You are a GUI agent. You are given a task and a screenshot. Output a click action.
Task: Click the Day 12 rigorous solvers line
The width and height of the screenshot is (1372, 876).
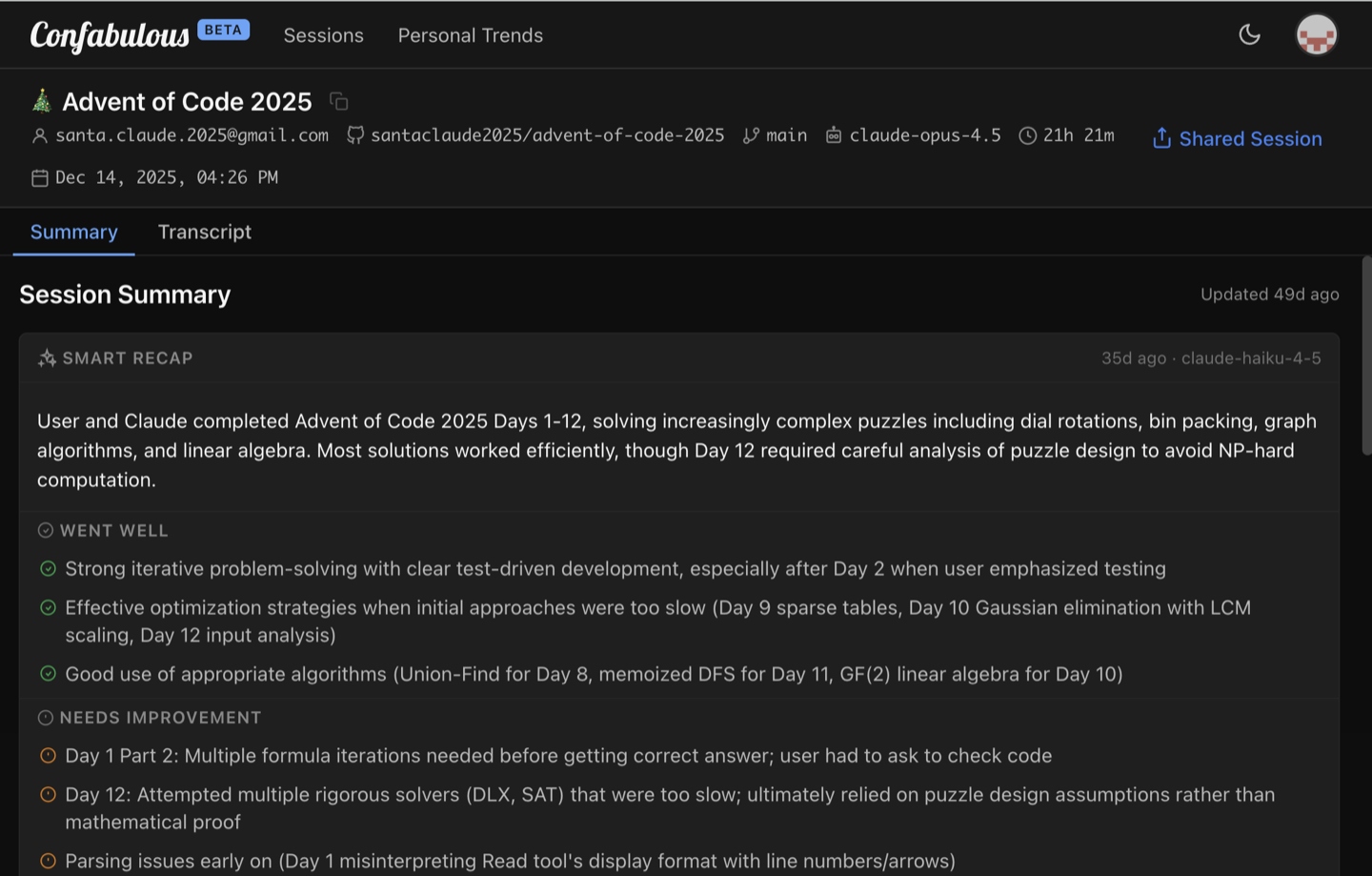click(x=670, y=808)
